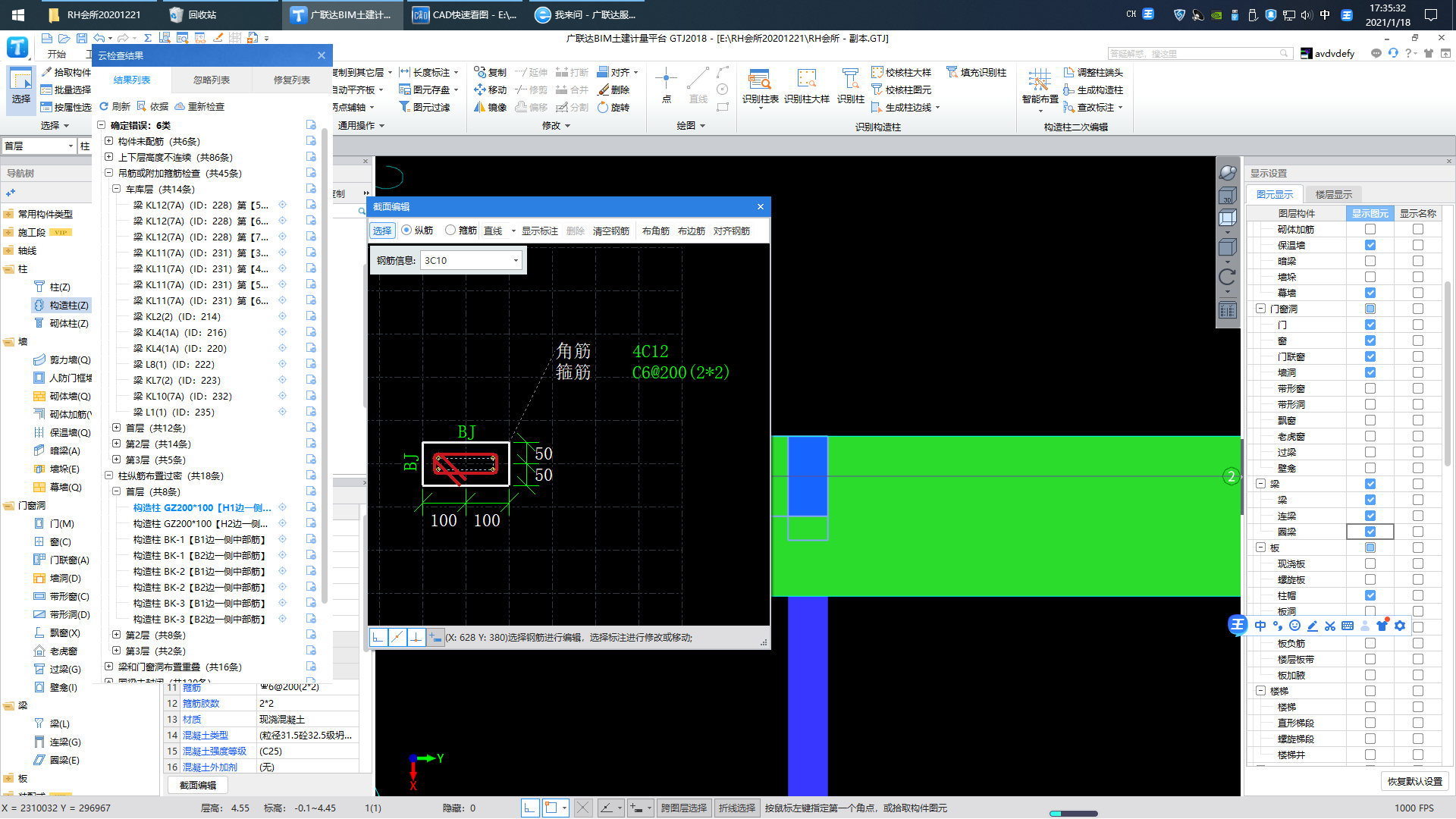
Task: Toggle 幕墙 display checkbox
Action: click(1370, 293)
